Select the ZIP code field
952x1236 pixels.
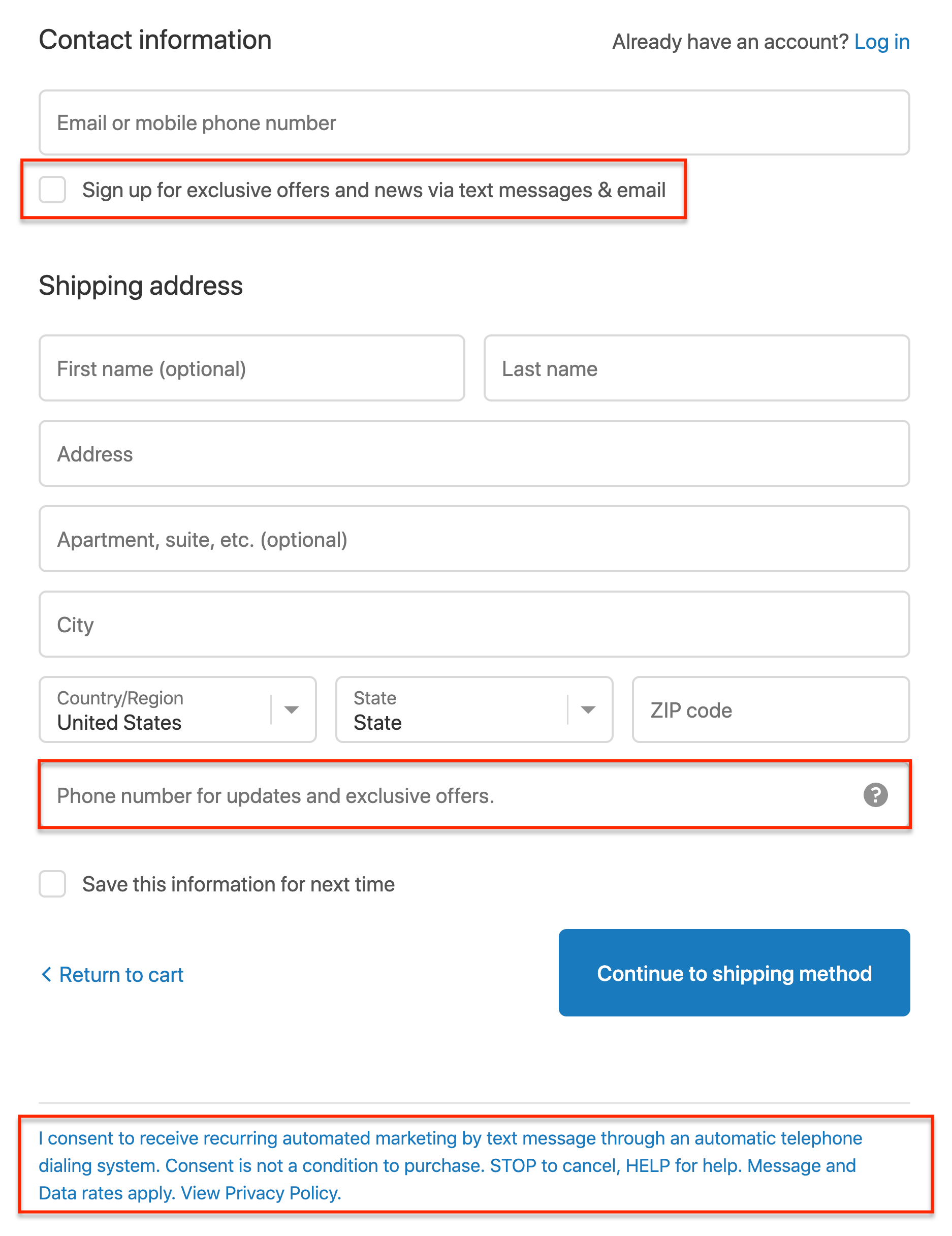(771, 709)
